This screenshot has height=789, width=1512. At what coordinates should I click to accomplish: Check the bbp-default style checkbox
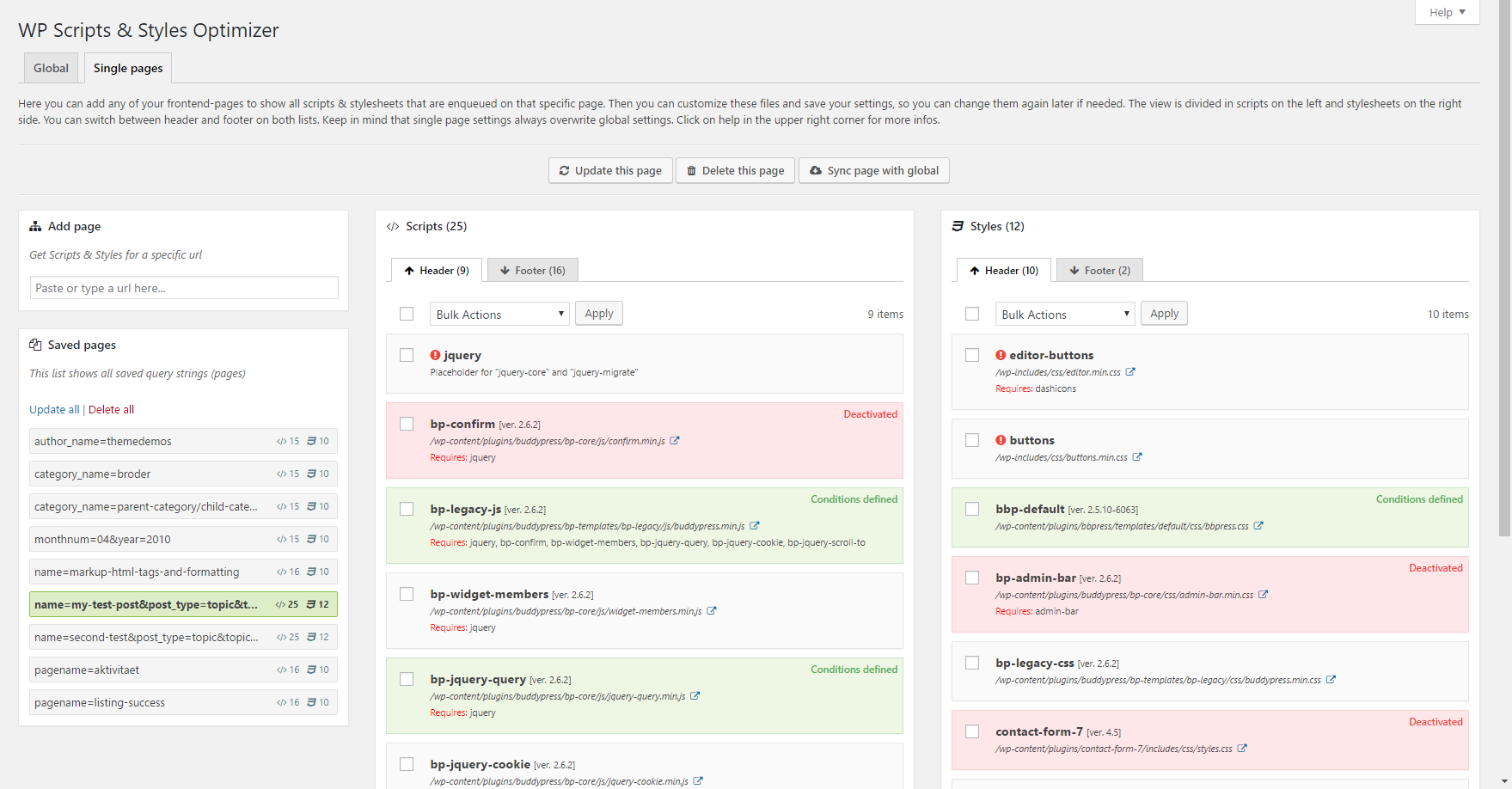pos(972,509)
